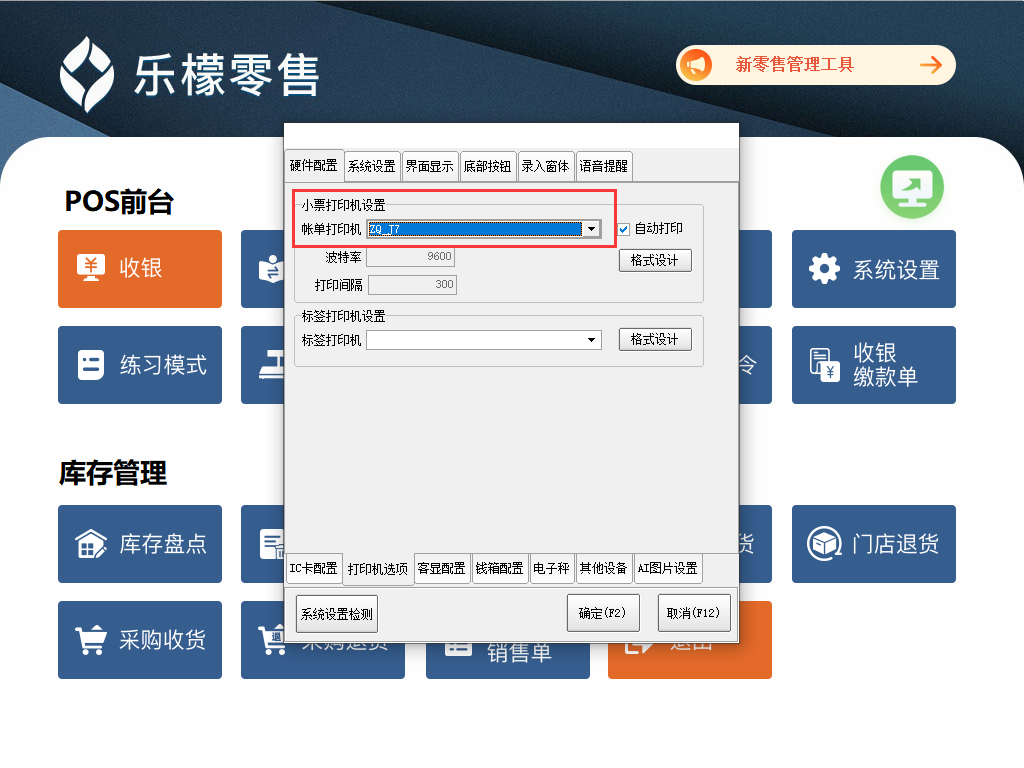Click the 系统设置检测 button
This screenshot has height=768, width=1024.
tap(336, 614)
